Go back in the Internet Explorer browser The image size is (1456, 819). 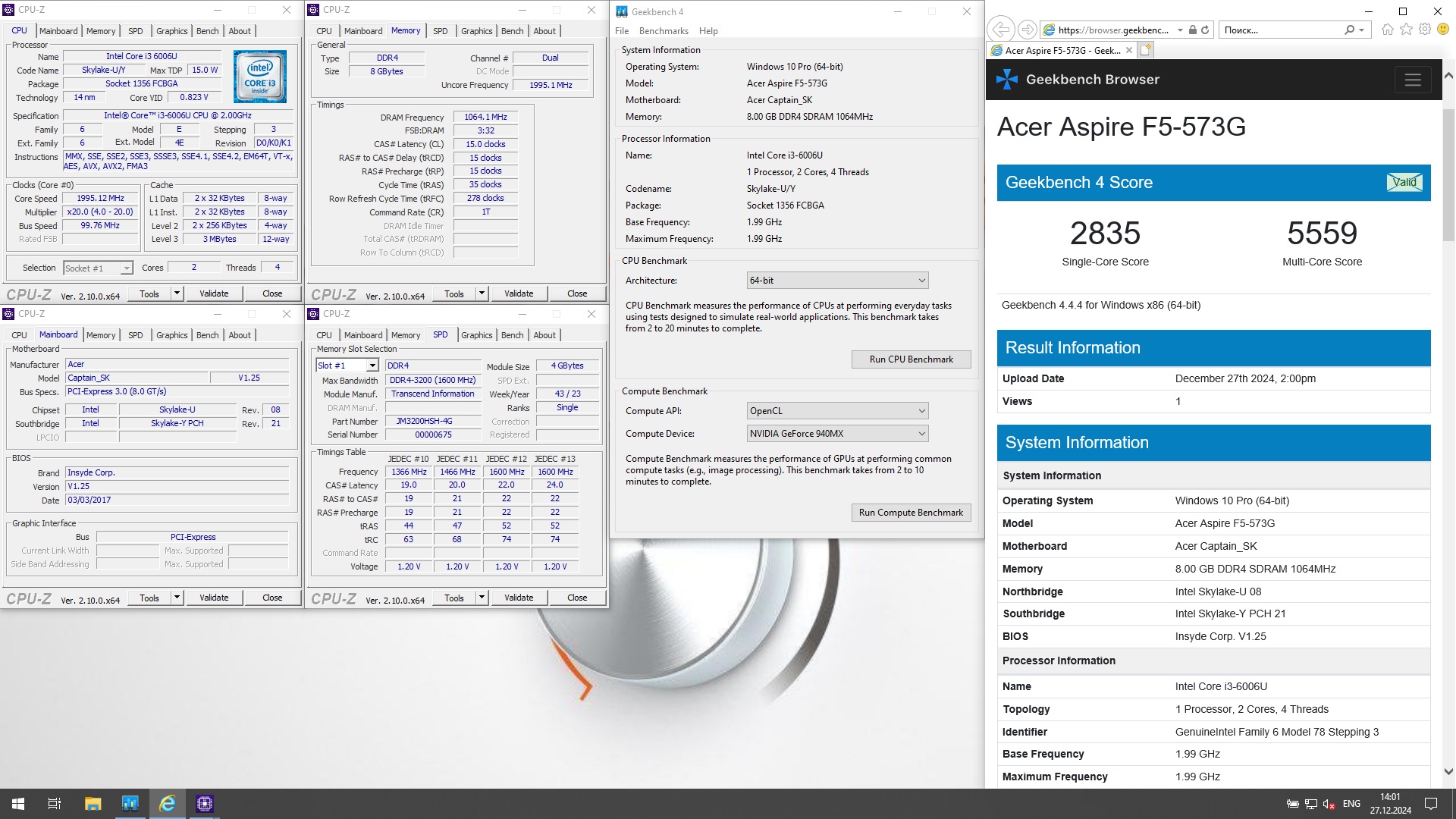coord(1001,30)
